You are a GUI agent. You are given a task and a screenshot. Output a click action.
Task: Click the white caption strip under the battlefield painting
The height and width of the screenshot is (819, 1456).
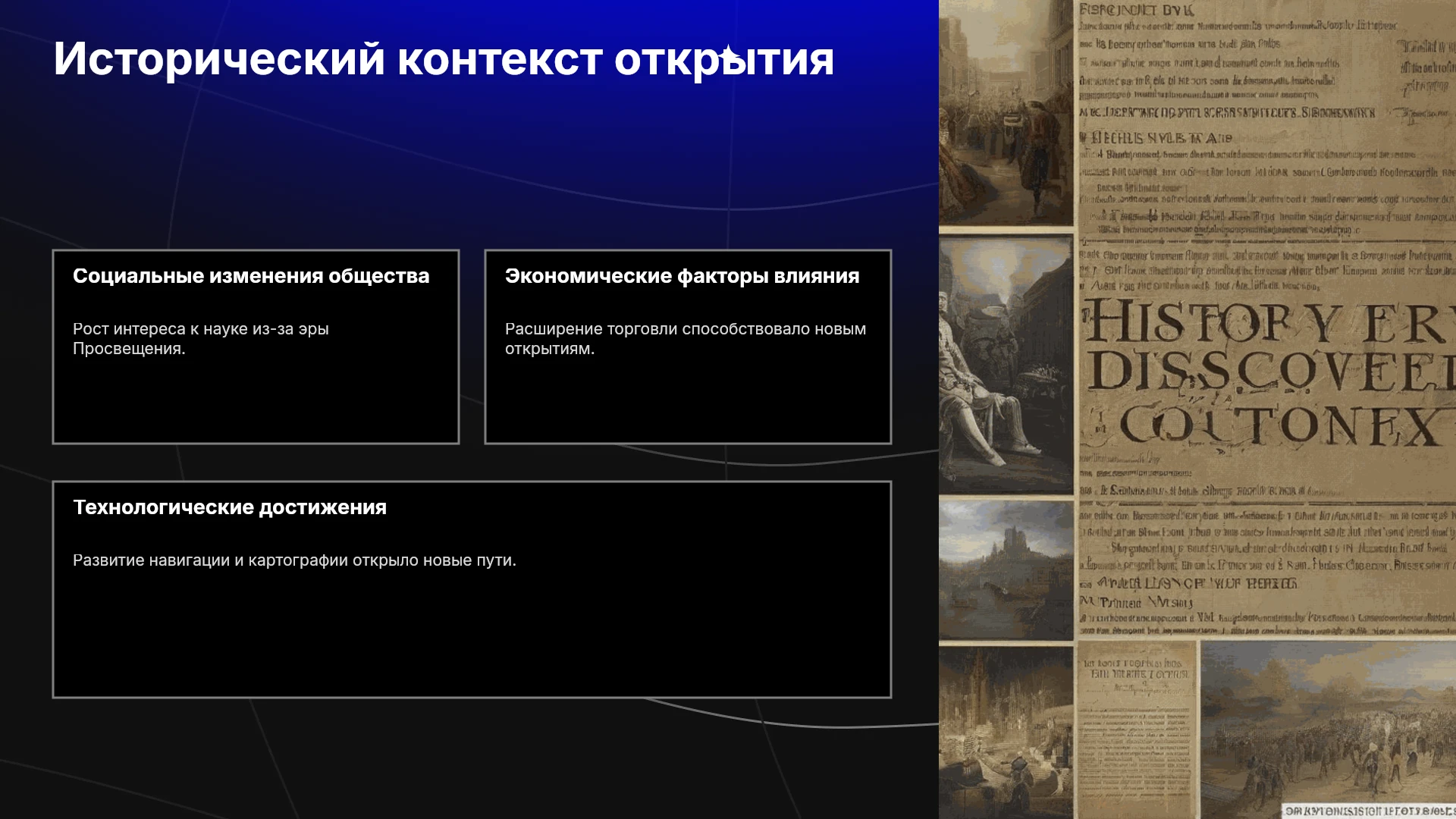pos(1369,811)
